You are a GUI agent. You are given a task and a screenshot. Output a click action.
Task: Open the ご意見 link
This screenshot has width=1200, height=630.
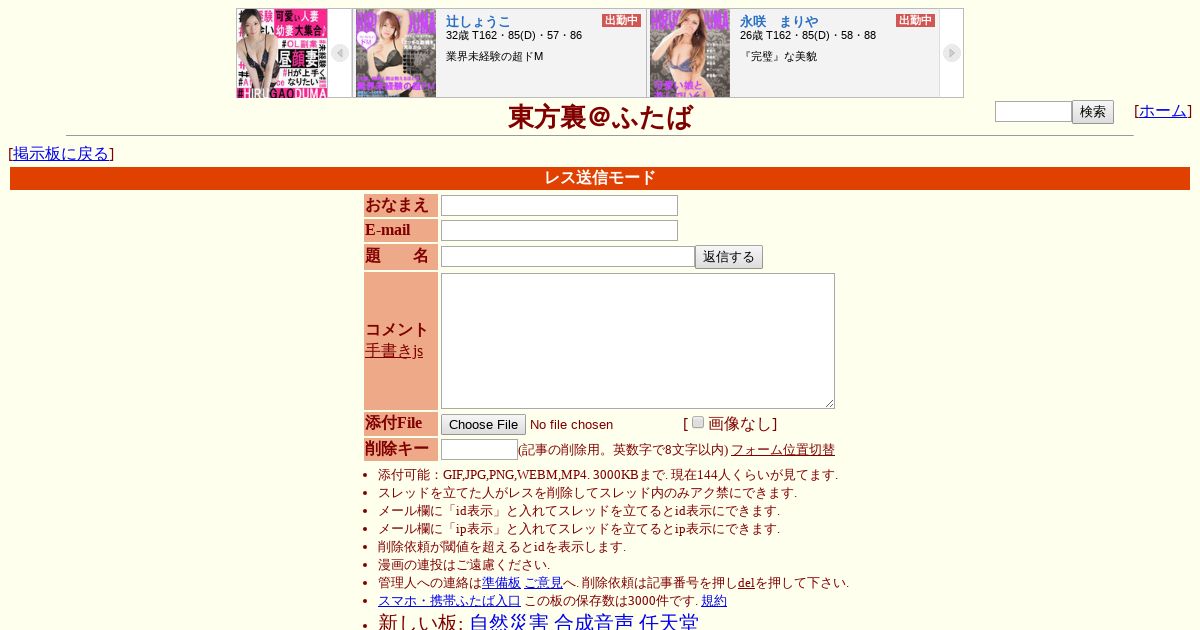[543, 583]
